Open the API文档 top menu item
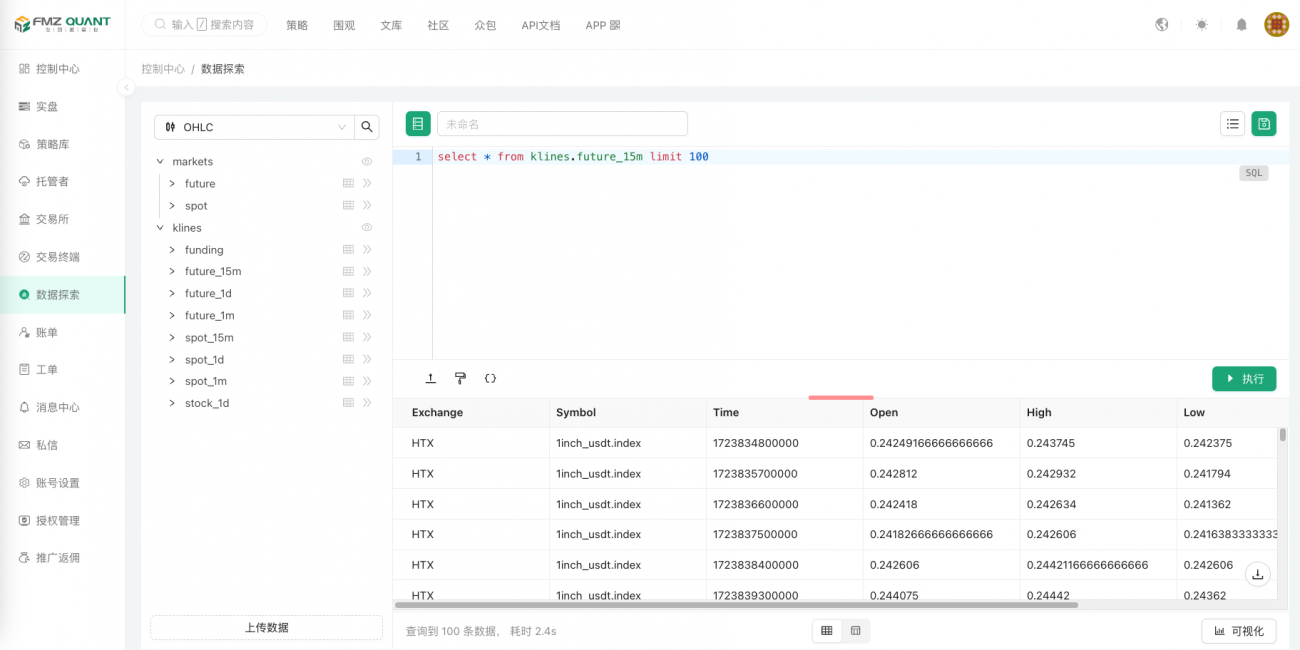 click(x=540, y=25)
